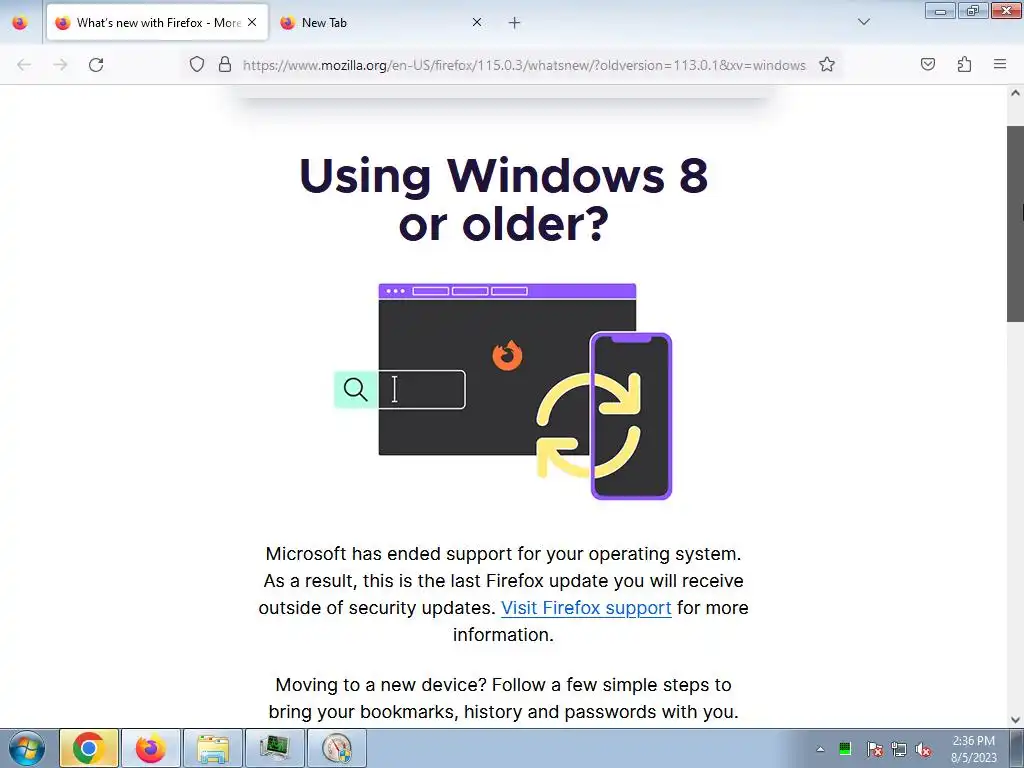Click browser sync illustration image
This screenshot has width=1024, height=768.
click(503, 391)
